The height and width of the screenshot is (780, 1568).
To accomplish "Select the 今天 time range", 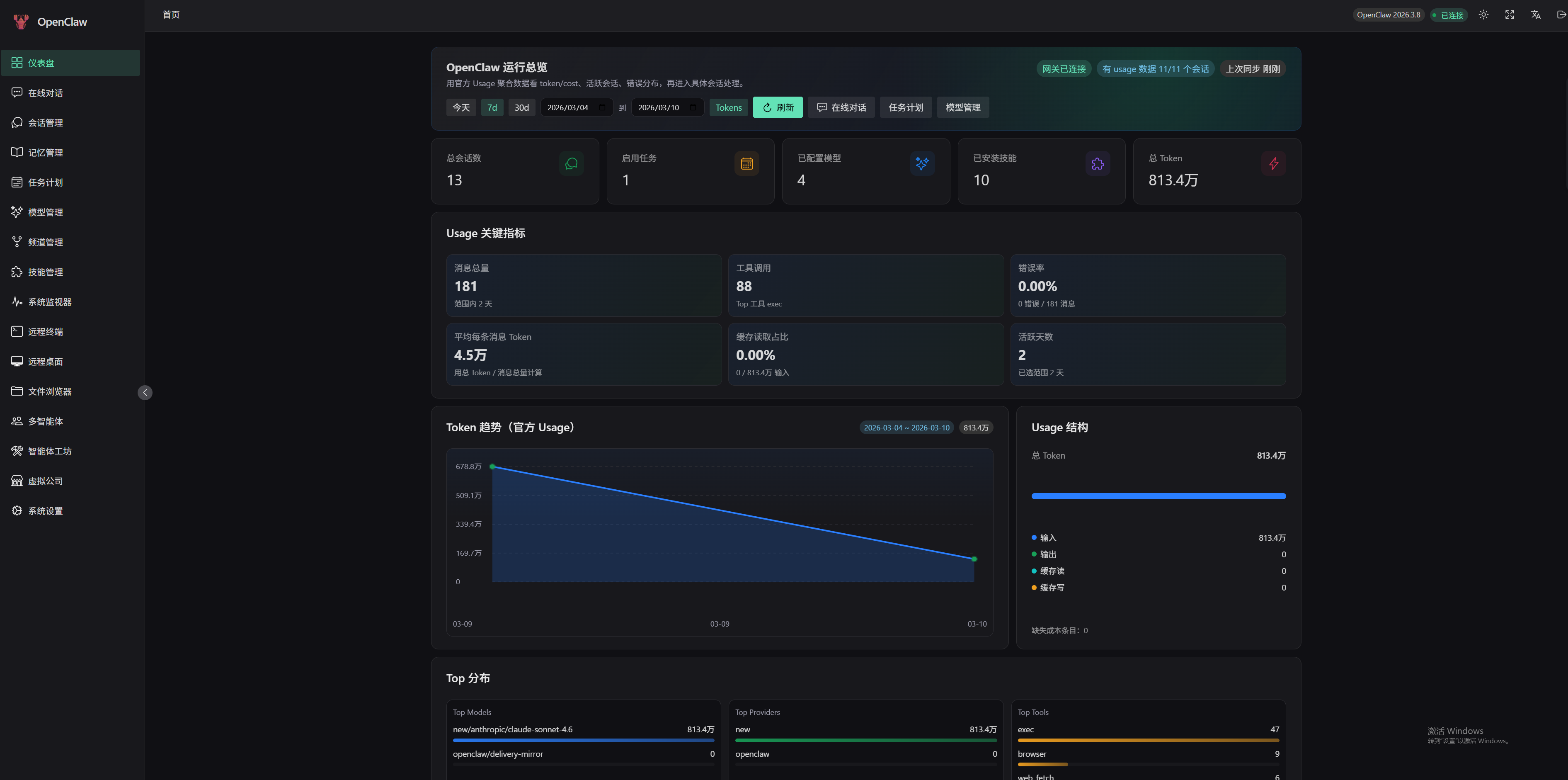I will click(461, 107).
